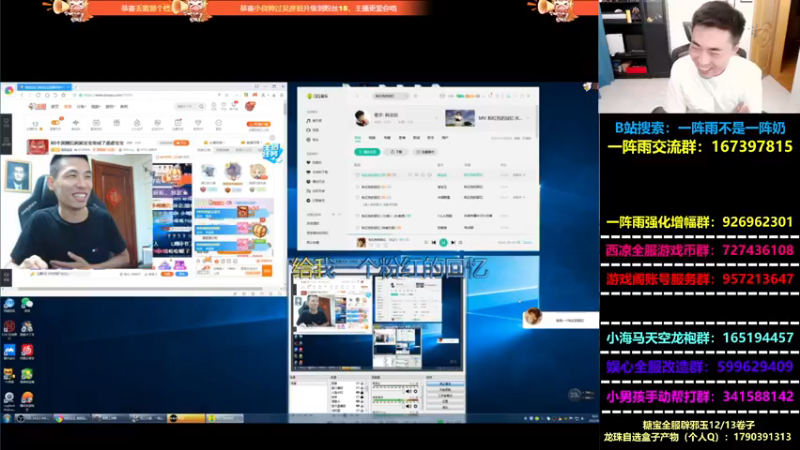Open the Radio item in sidebar
This screenshot has width=800, height=450.
[313, 139]
